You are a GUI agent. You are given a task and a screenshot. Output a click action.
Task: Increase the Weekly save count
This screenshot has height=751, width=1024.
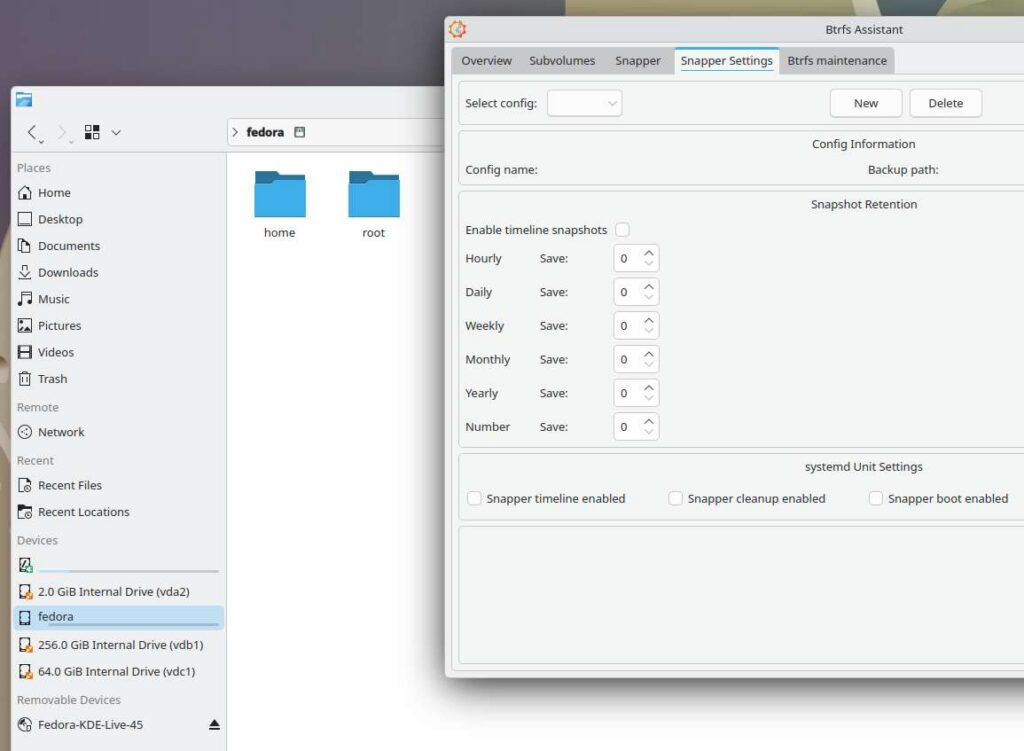click(648, 320)
